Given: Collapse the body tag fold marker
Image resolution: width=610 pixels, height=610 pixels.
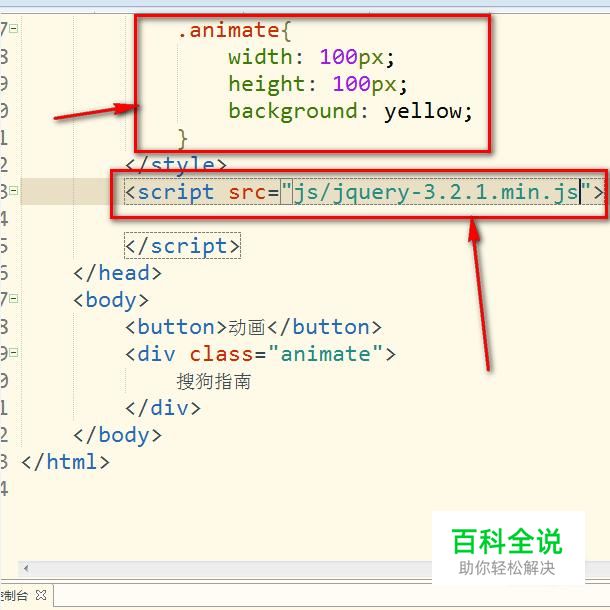Looking at the screenshot, I should pyautogui.click(x=14, y=299).
